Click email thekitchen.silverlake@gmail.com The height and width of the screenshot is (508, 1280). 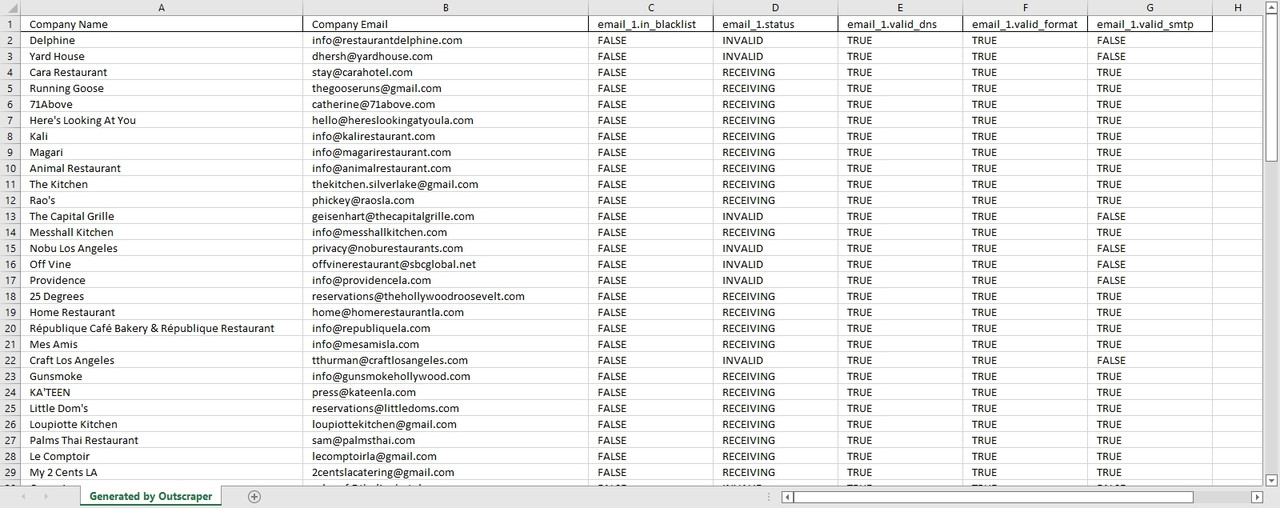click(x=395, y=184)
